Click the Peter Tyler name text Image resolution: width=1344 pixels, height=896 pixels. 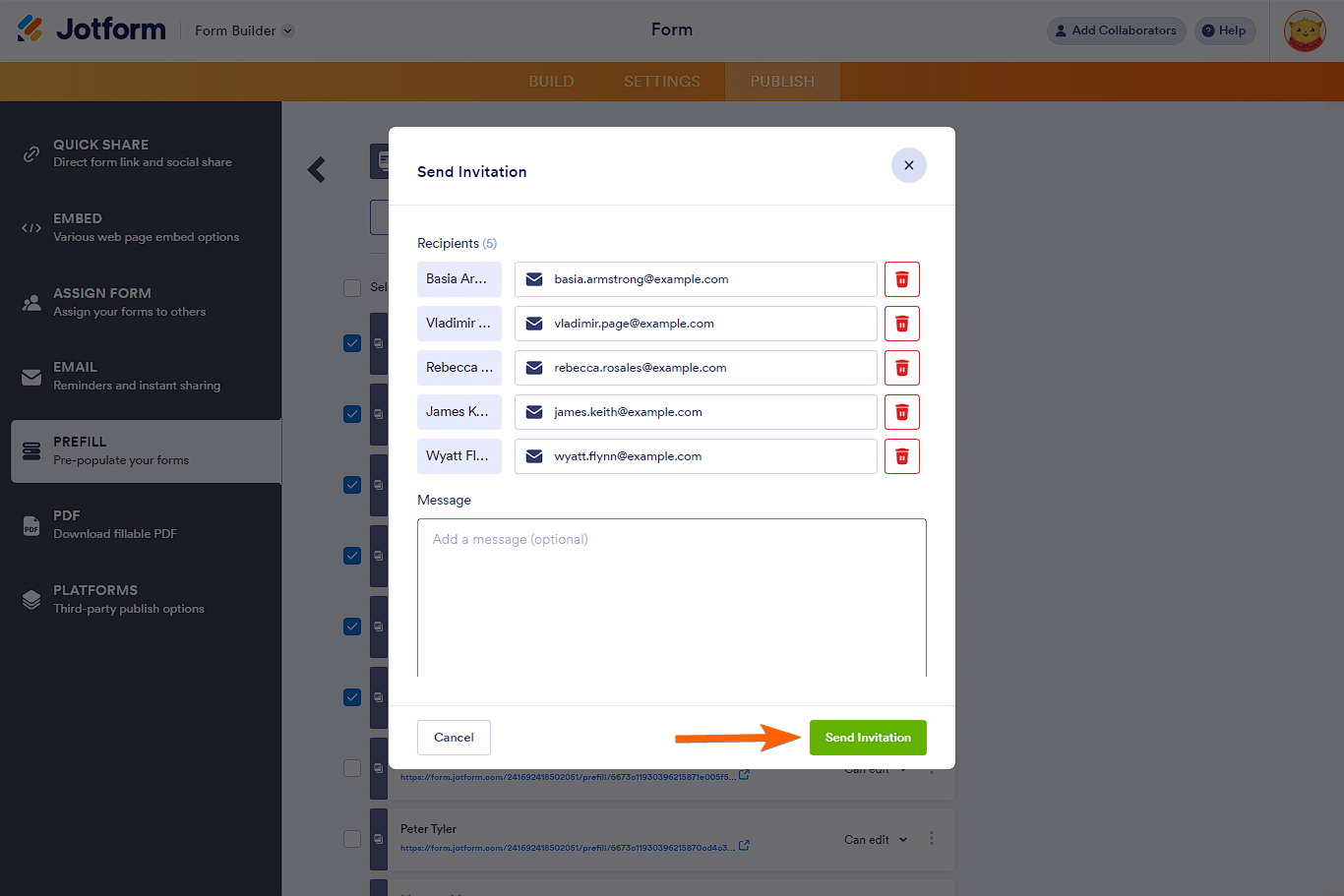click(428, 829)
